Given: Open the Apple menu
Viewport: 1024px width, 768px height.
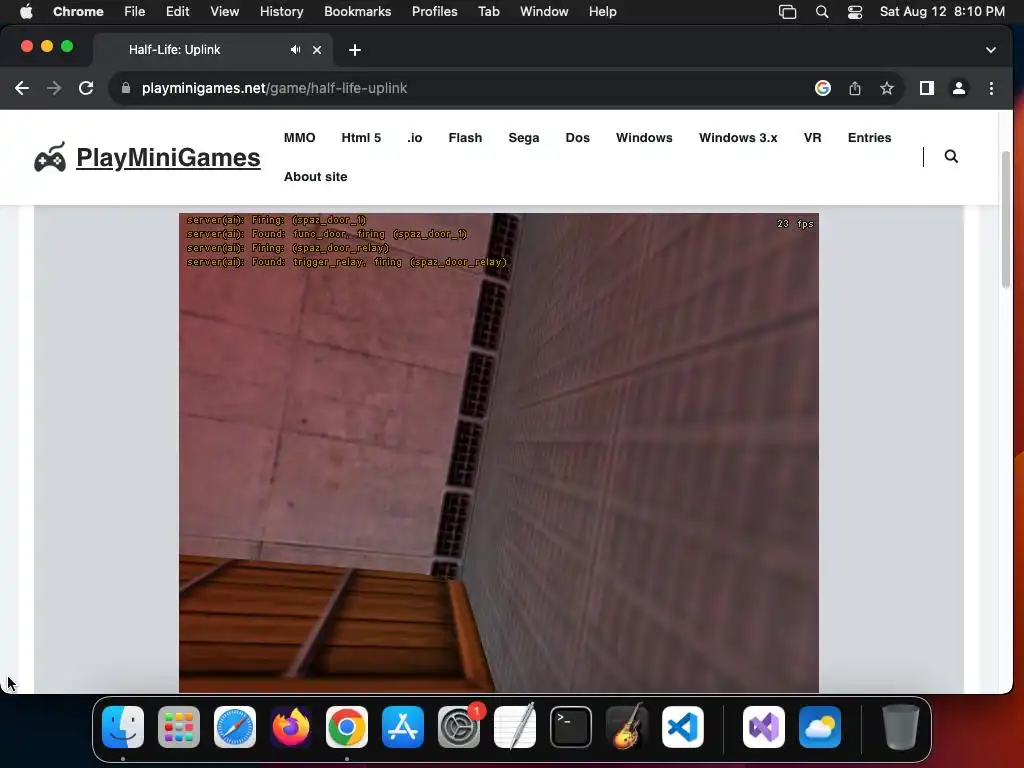Looking at the screenshot, I should [25, 12].
